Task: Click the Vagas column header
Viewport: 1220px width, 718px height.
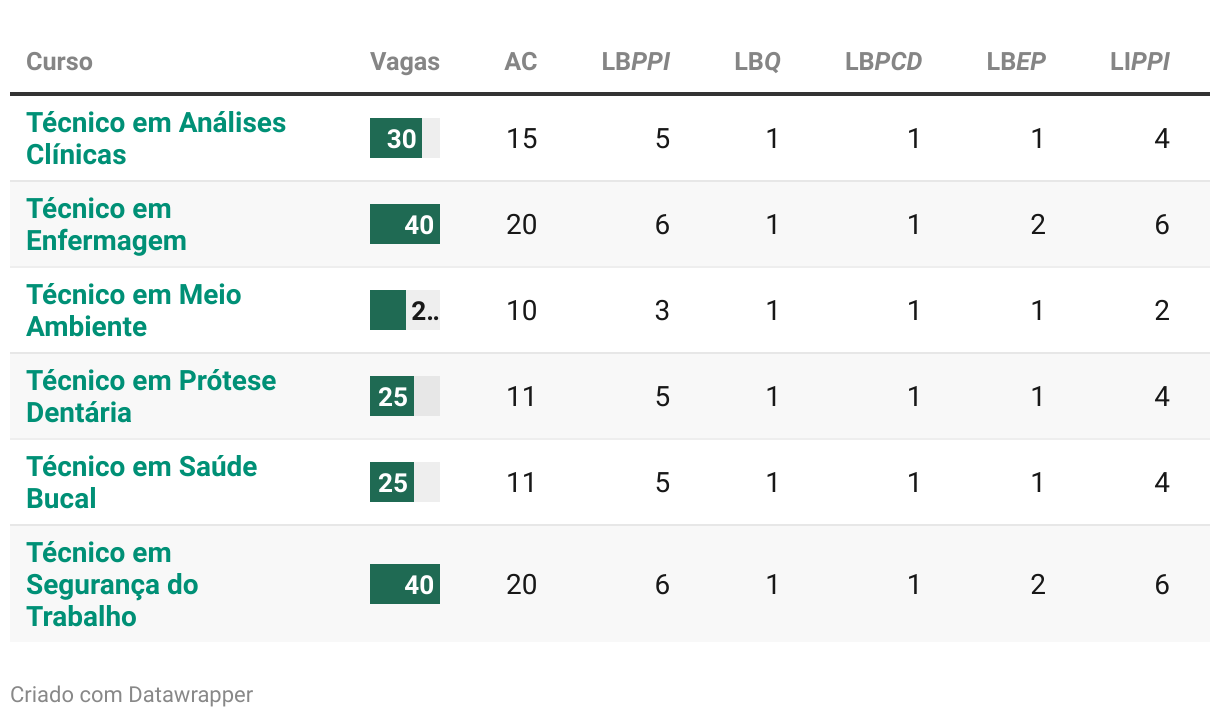Action: (x=405, y=61)
